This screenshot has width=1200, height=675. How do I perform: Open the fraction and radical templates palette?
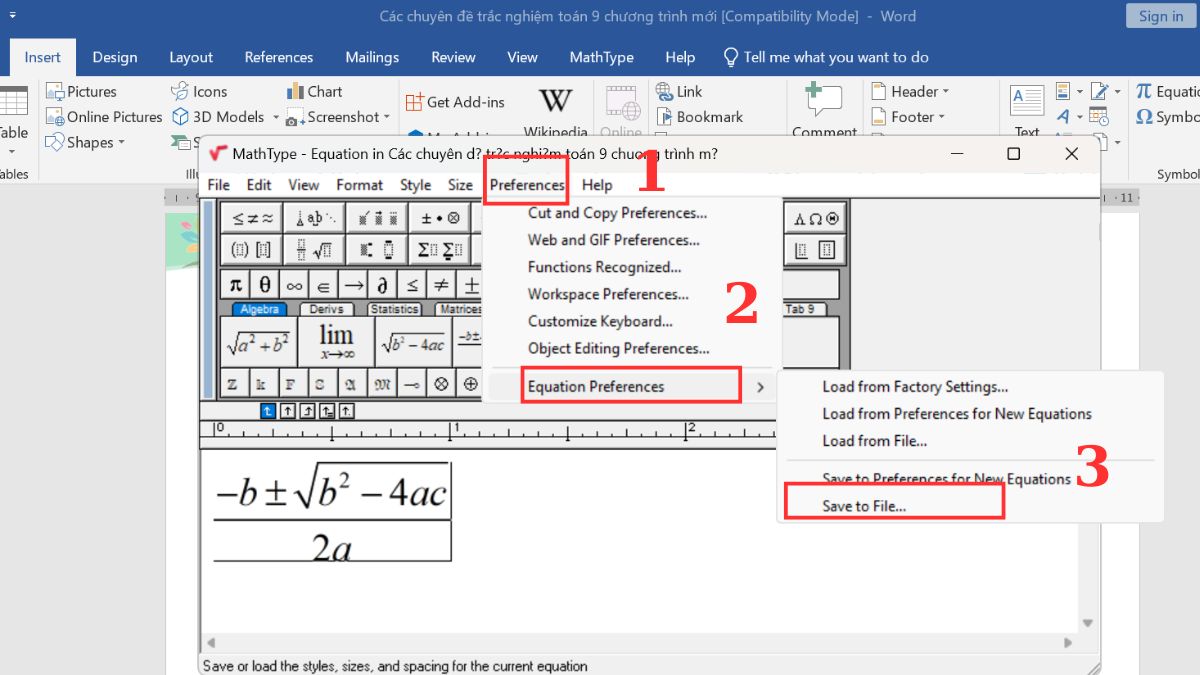[314, 249]
